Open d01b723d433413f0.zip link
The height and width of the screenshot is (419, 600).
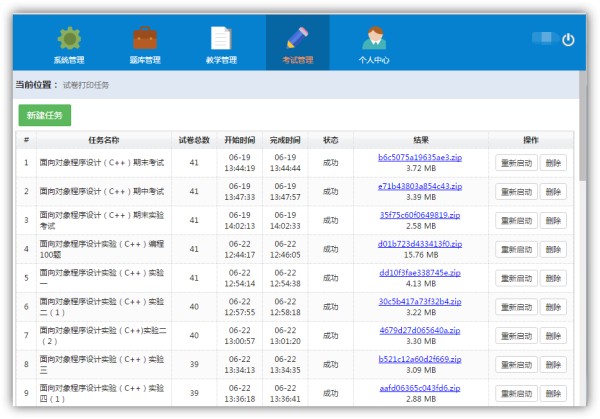420,243
